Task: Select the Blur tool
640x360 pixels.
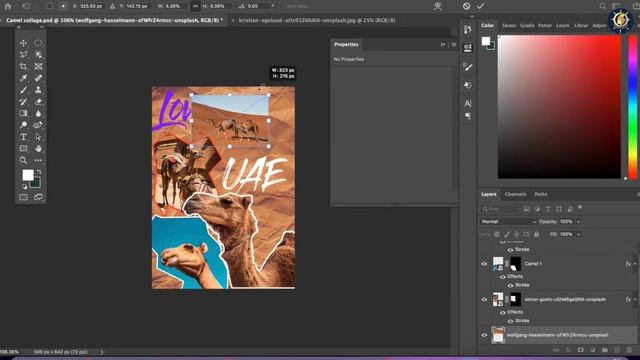Action: coord(38,113)
